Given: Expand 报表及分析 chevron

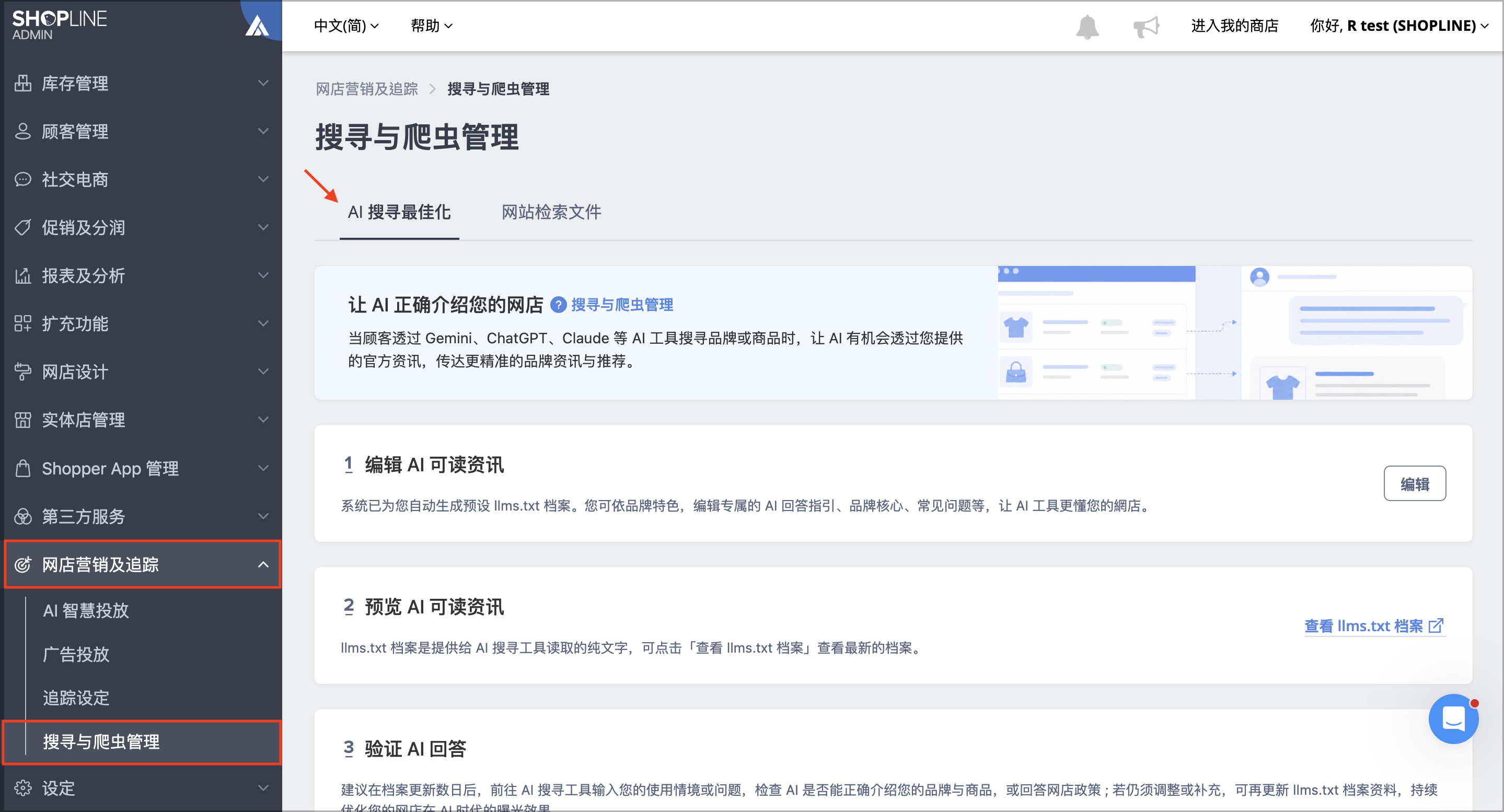Looking at the screenshot, I should pos(263,275).
